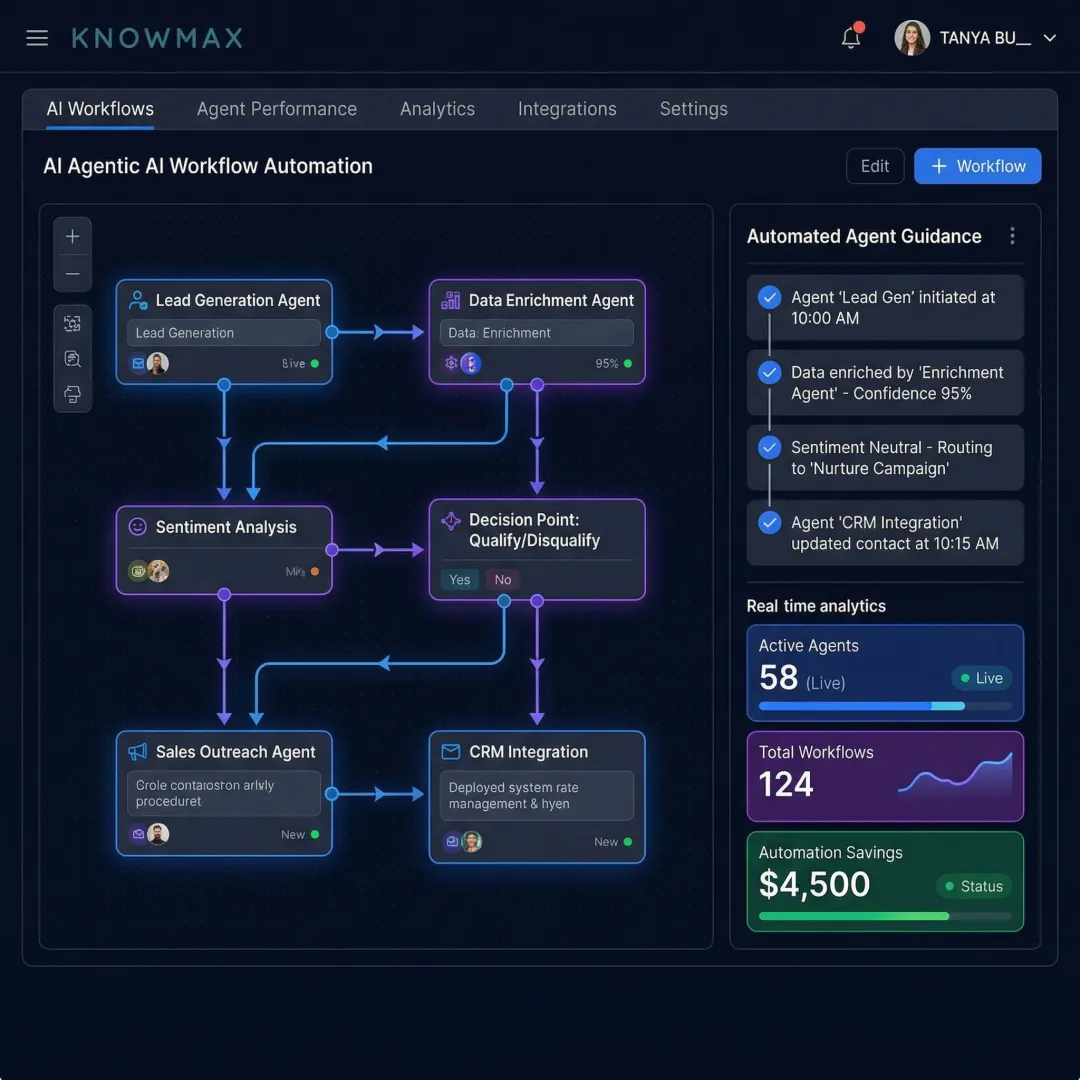Select the Data: Enrichment field
The height and width of the screenshot is (1080, 1080).
pyautogui.click(x=537, y=333)
